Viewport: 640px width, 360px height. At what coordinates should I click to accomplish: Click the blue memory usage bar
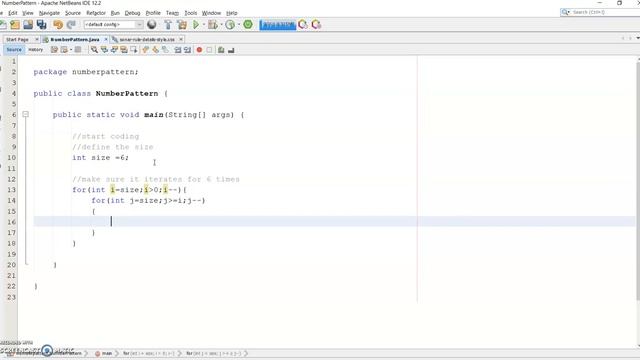tap(278, 25)
